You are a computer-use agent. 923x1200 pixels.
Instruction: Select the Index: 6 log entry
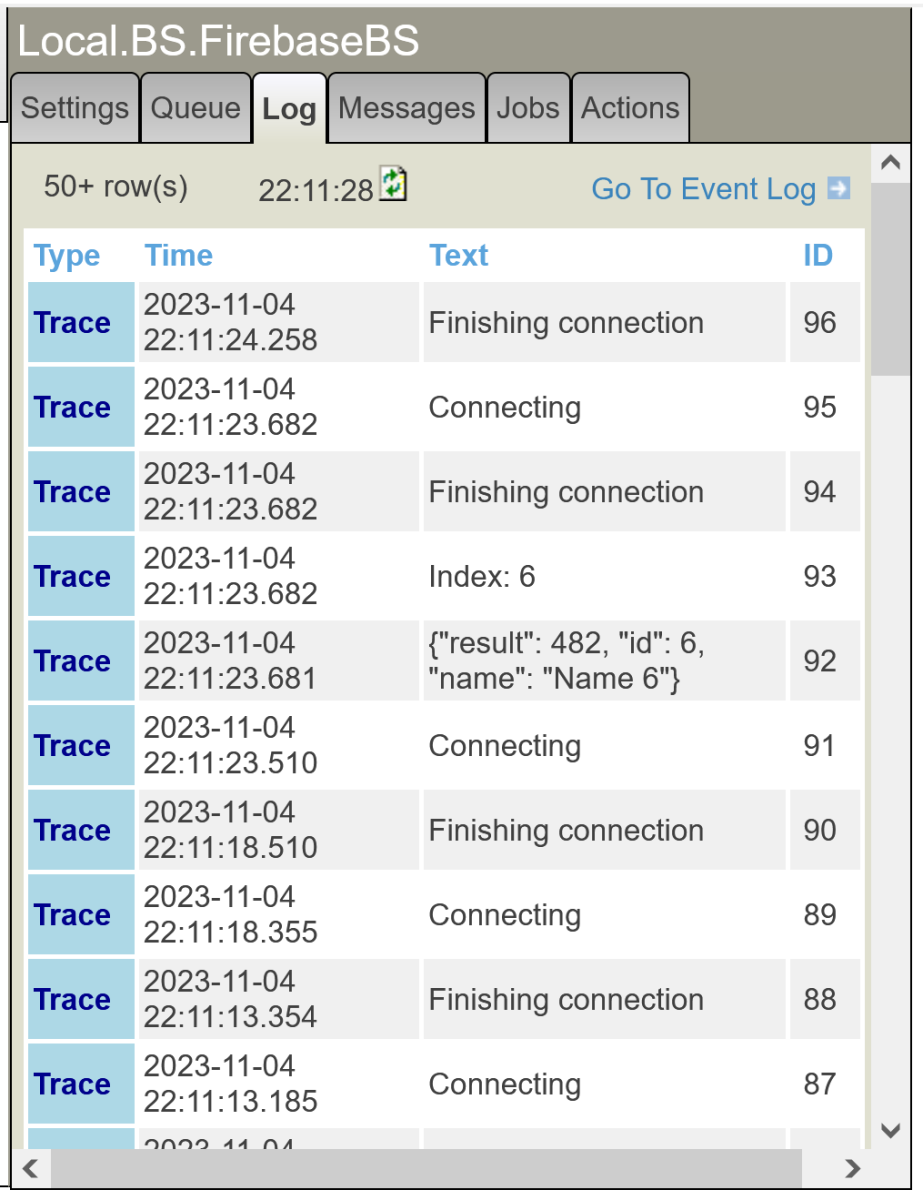pos(482,577)
